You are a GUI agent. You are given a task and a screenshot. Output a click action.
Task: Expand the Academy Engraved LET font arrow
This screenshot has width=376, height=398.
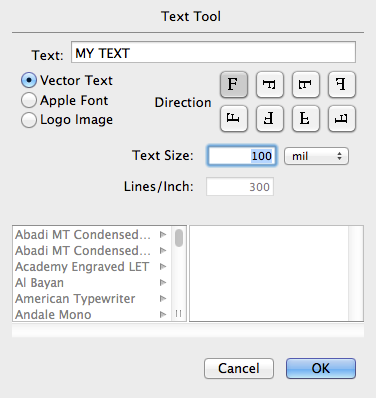(163, 266)
